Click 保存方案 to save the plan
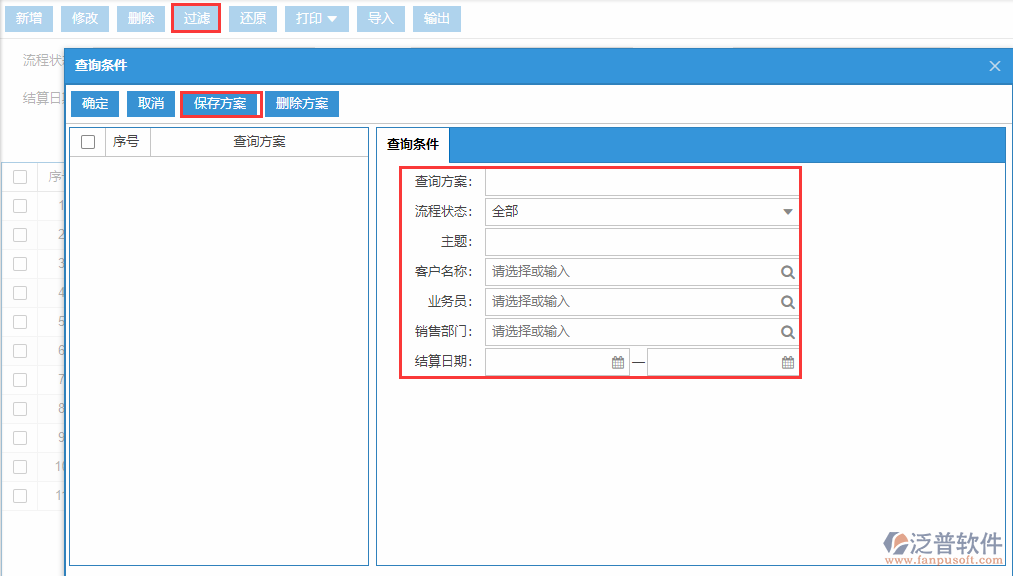Screen dimensions: 1013x576 [220, 103]
